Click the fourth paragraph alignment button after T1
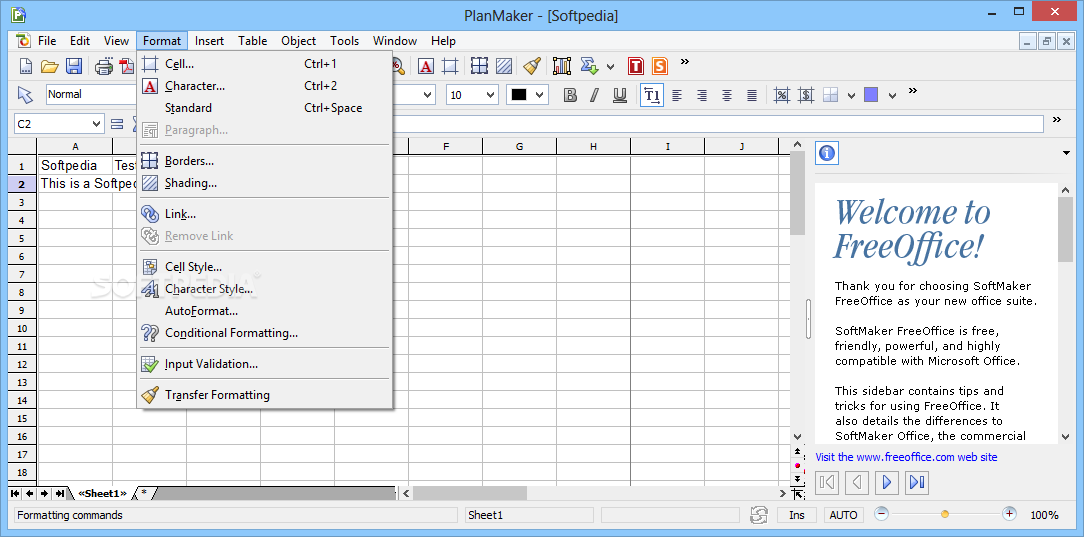Image resolution: width=1084 pixels, height=537 pixels. tap(752, 95)
